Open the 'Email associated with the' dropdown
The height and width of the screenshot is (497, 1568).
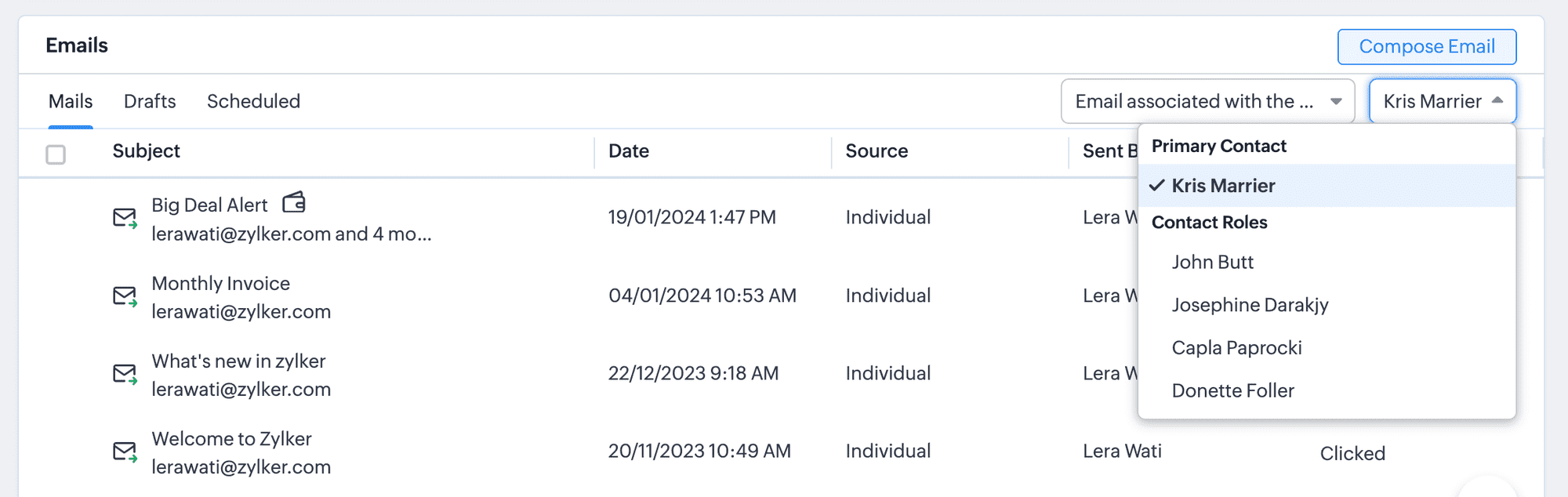[1207, 101]
